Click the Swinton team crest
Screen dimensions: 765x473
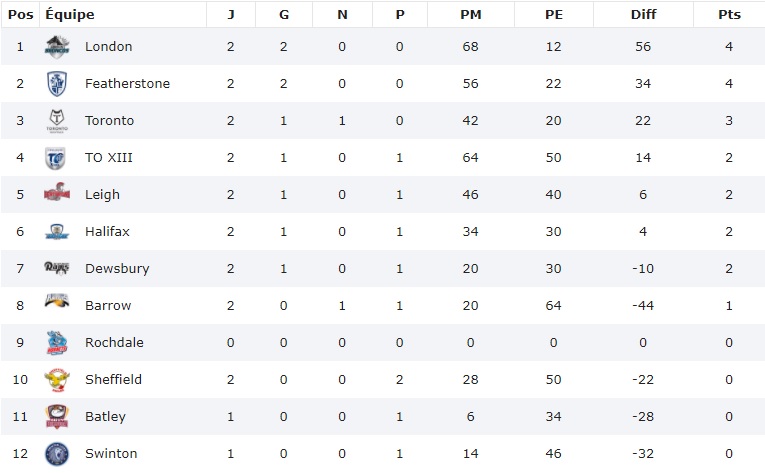tap(57, 453)
